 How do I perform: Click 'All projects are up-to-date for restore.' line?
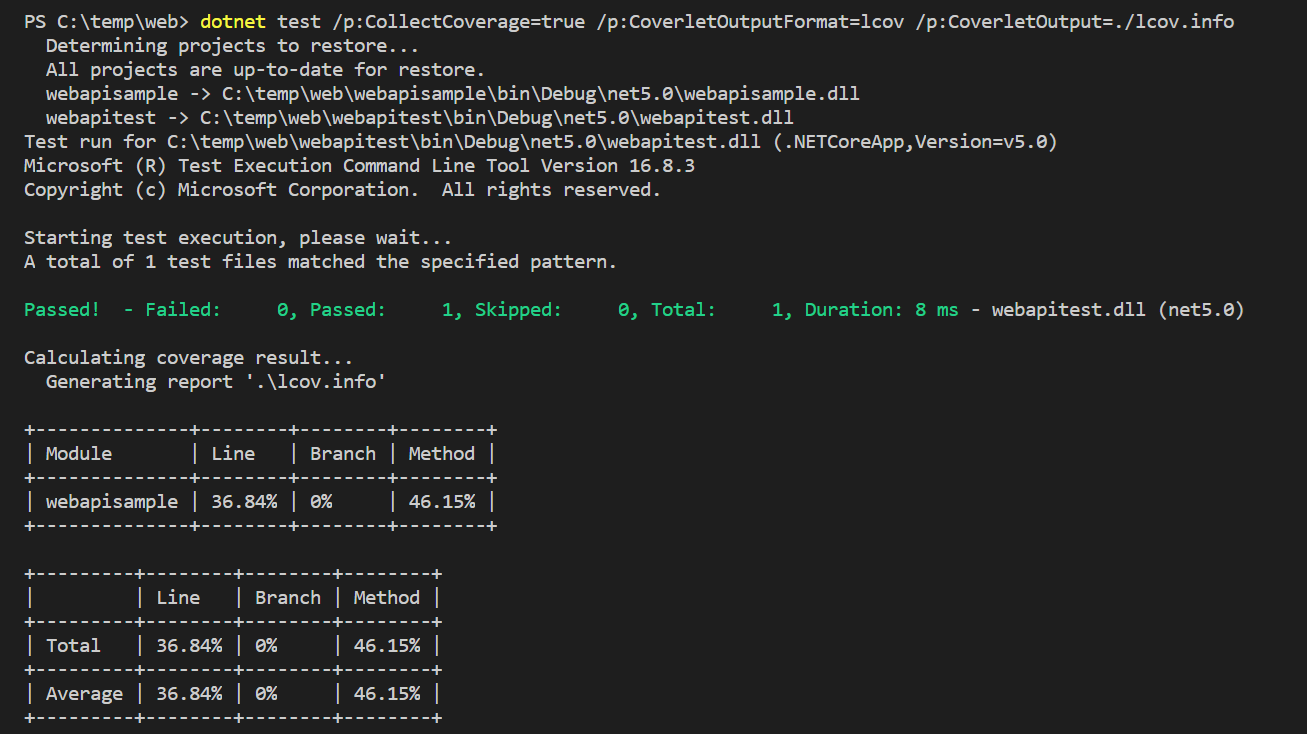point(265,70)
